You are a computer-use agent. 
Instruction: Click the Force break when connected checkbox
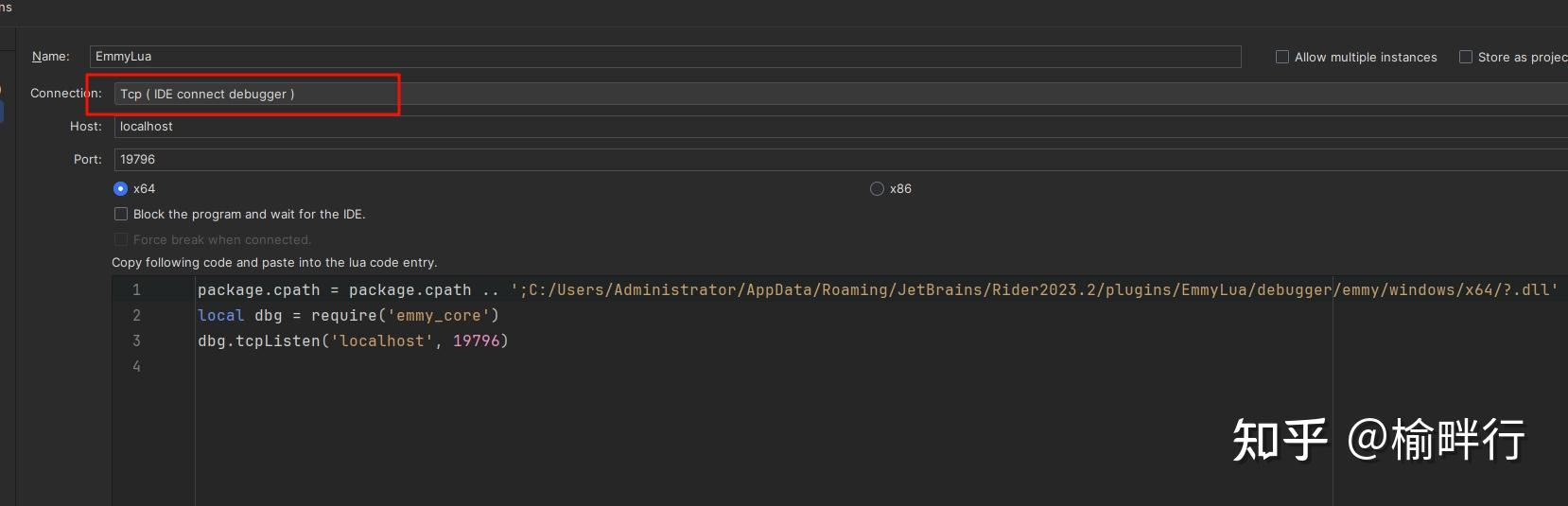(121, 240)
